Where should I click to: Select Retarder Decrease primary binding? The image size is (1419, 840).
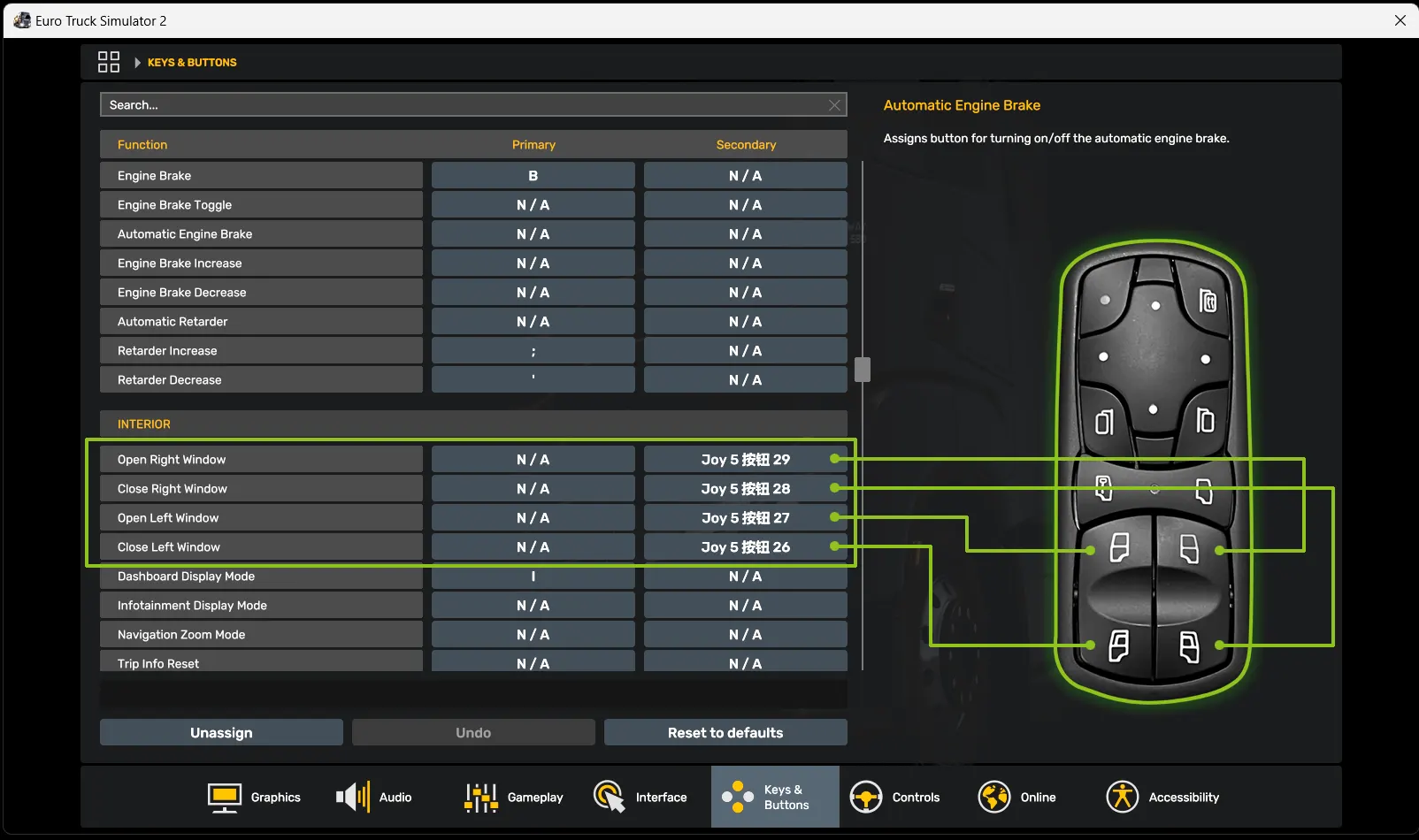coord(533,379)
